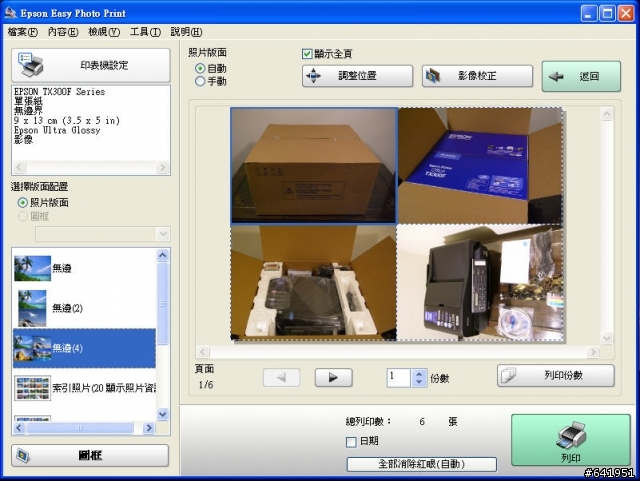Click the large green 列印 button
Image resolution: width=640 pixels, height=481 pixels.
pyautogui.click(x=571, y=440)
